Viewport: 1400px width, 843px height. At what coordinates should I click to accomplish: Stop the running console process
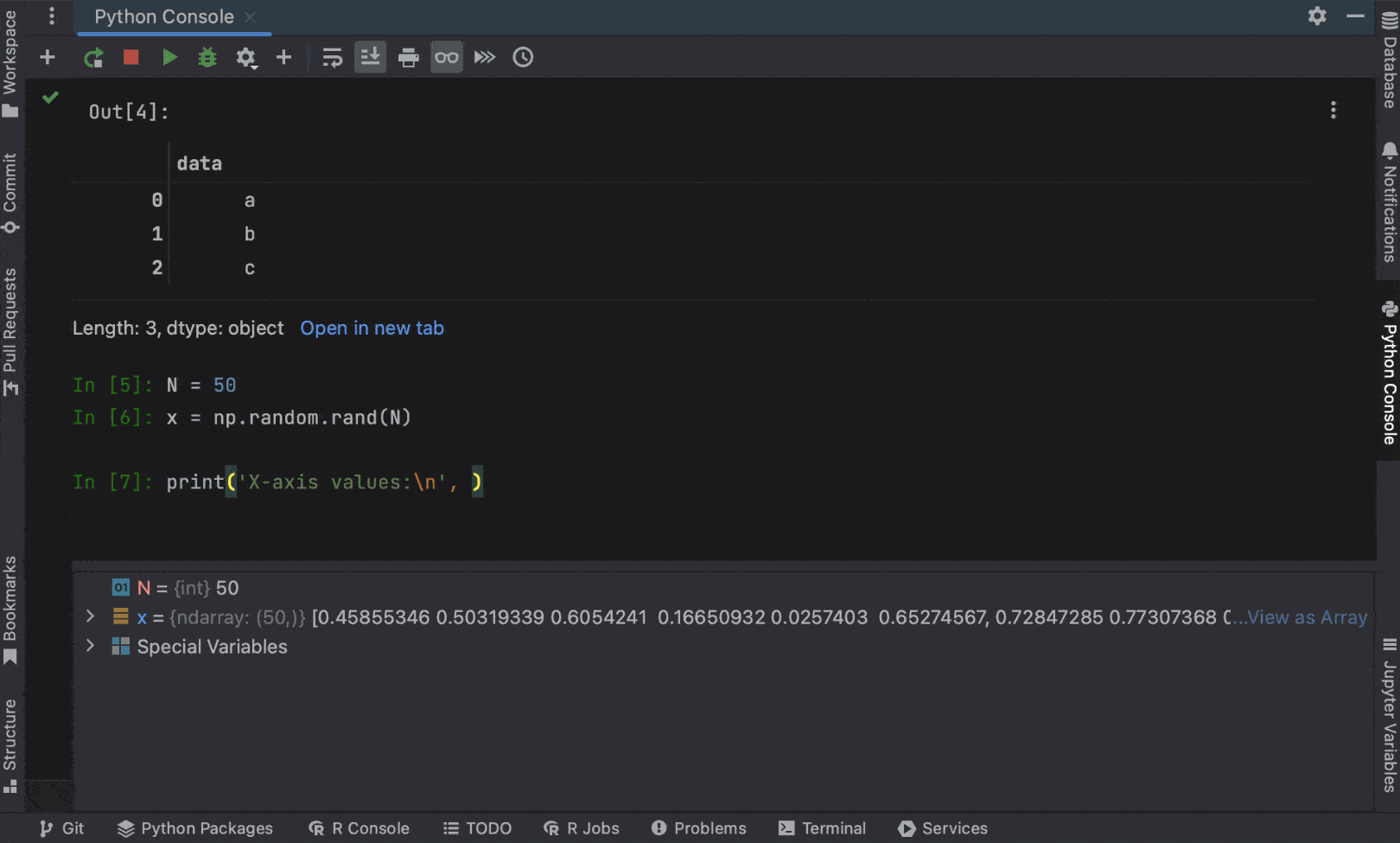(x=131, y=58)
